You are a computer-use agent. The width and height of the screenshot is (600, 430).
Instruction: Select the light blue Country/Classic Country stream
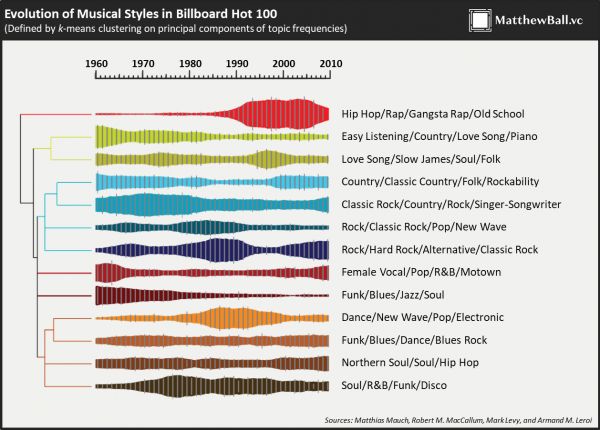[210, 182]
